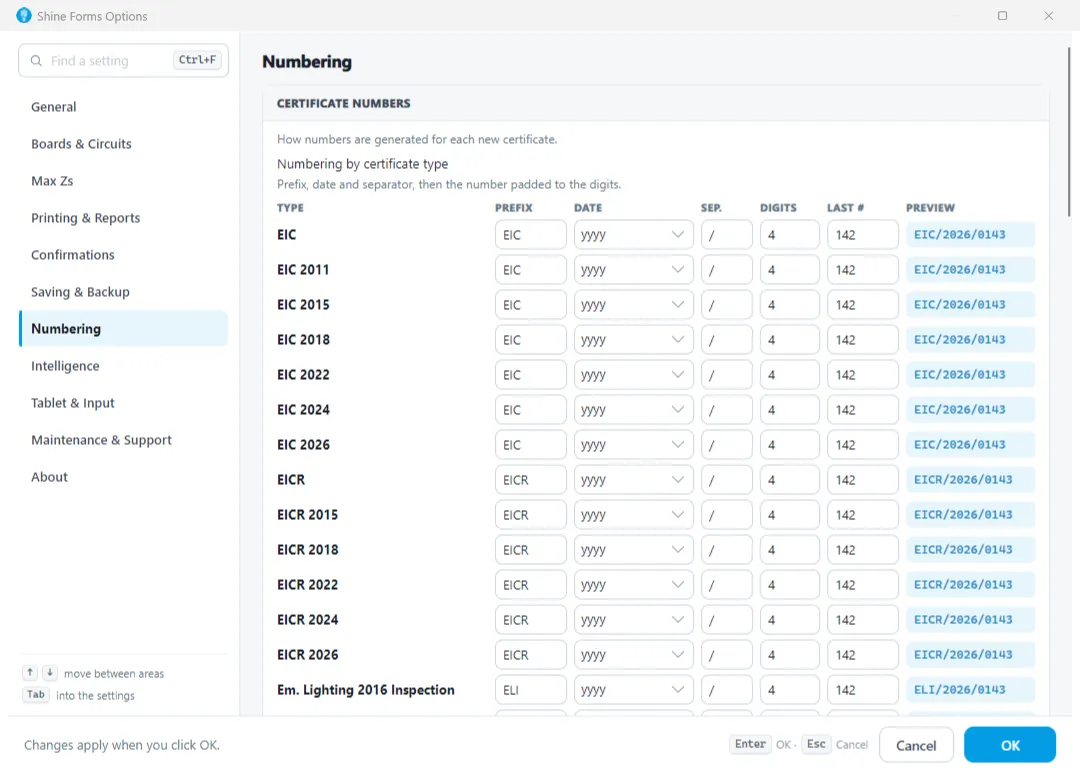The image size is (1080, 773).
Task: Edit prefix field for EIC 2022
Action: [x=530, y=375]
